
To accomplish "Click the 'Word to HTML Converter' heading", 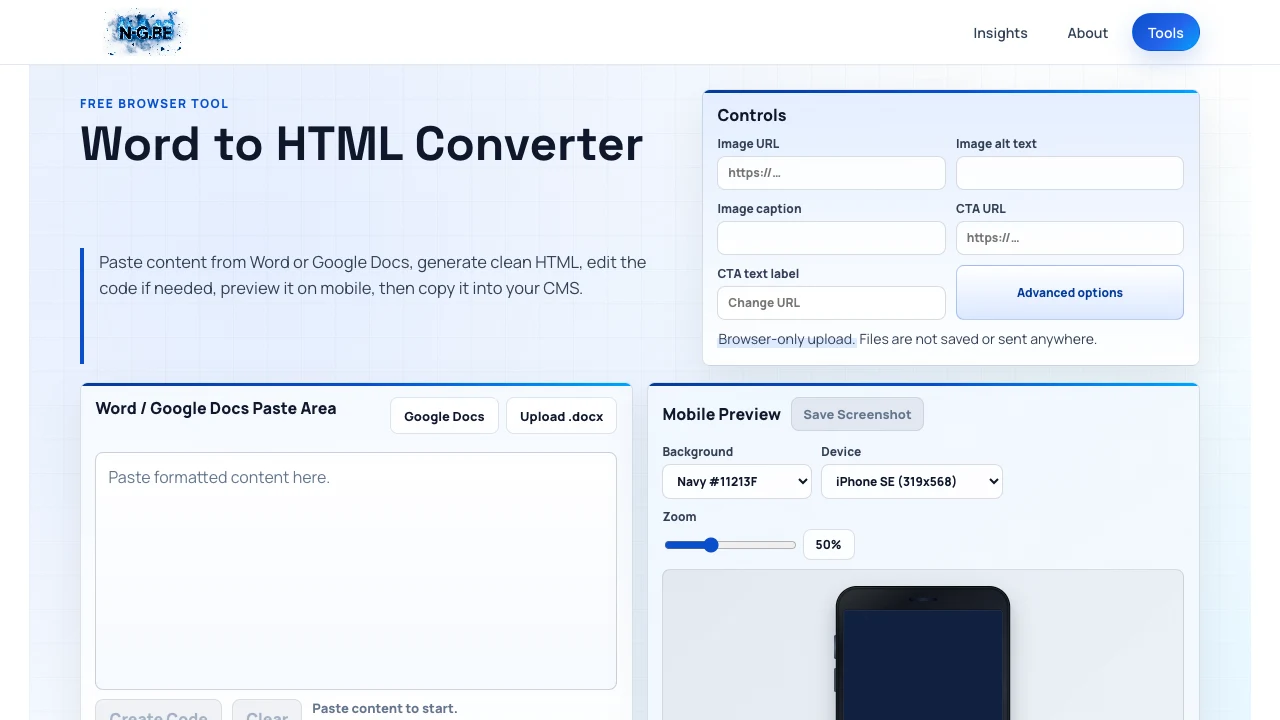I will [x=362, y=144].
